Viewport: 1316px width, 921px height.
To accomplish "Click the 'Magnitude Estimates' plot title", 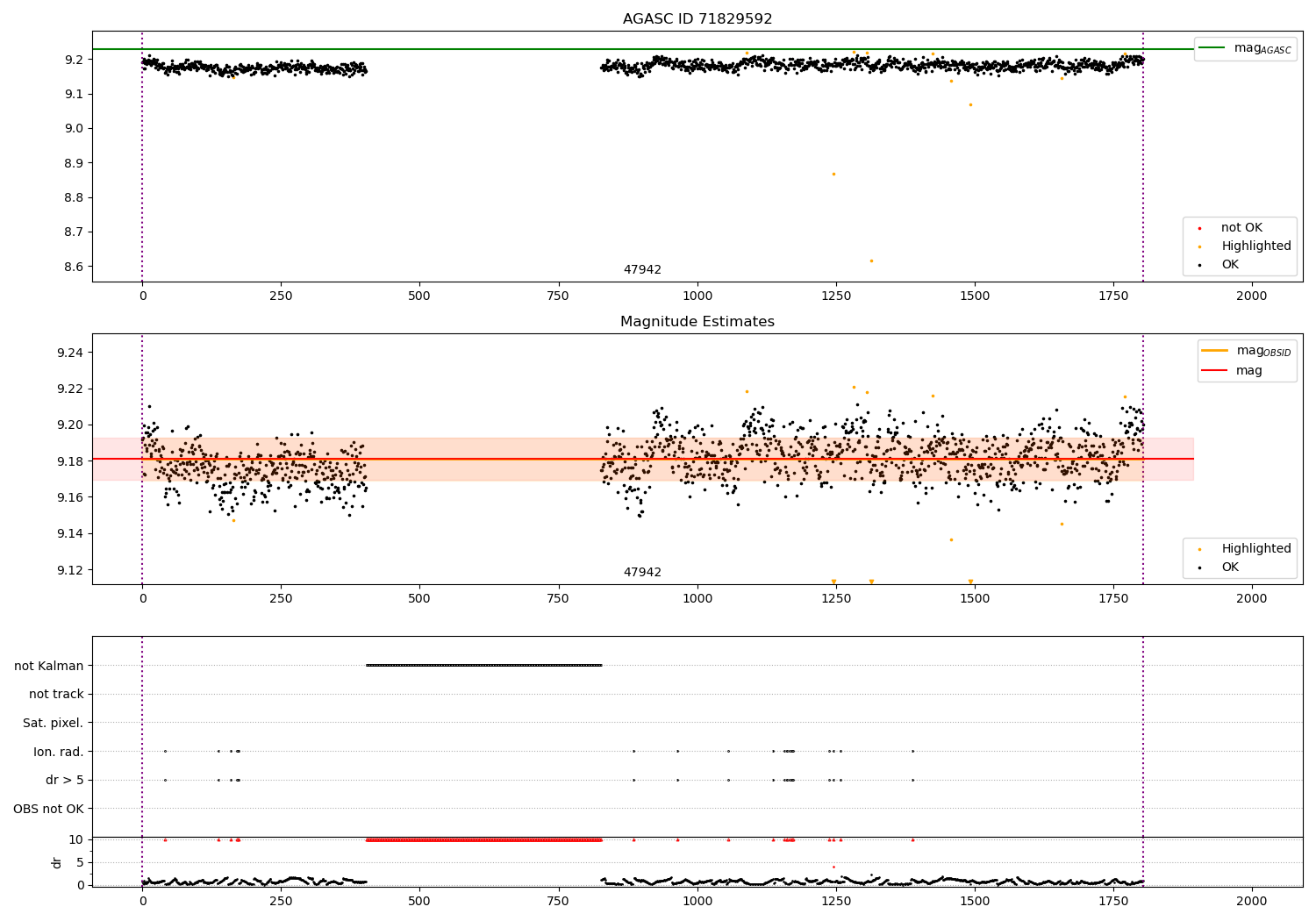I will pos(697,322).
